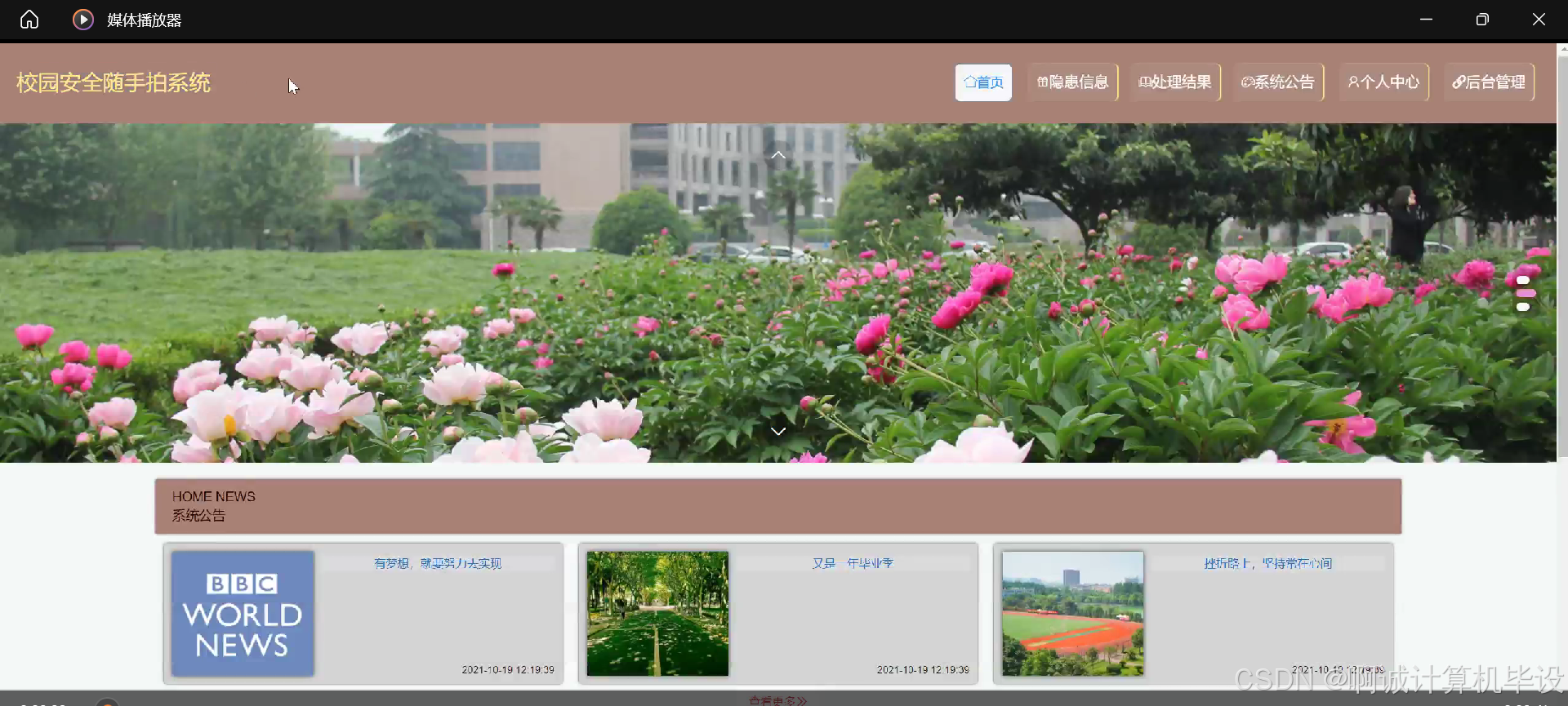Viewport: 1568px width, 706px height.
Task: Go to 处理结果 page
Action: pyautogui.click(x=1175, y=82)
